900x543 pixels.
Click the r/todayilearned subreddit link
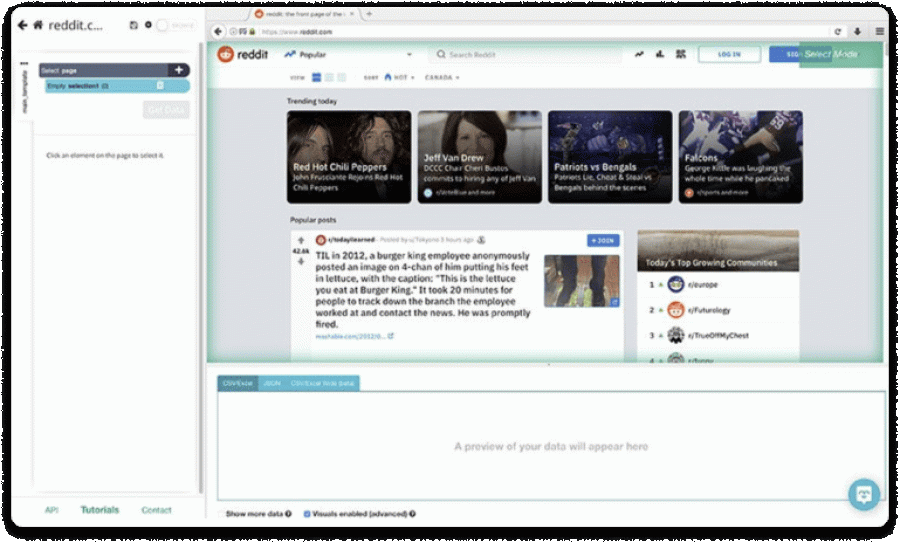click(x=351, y=239)
